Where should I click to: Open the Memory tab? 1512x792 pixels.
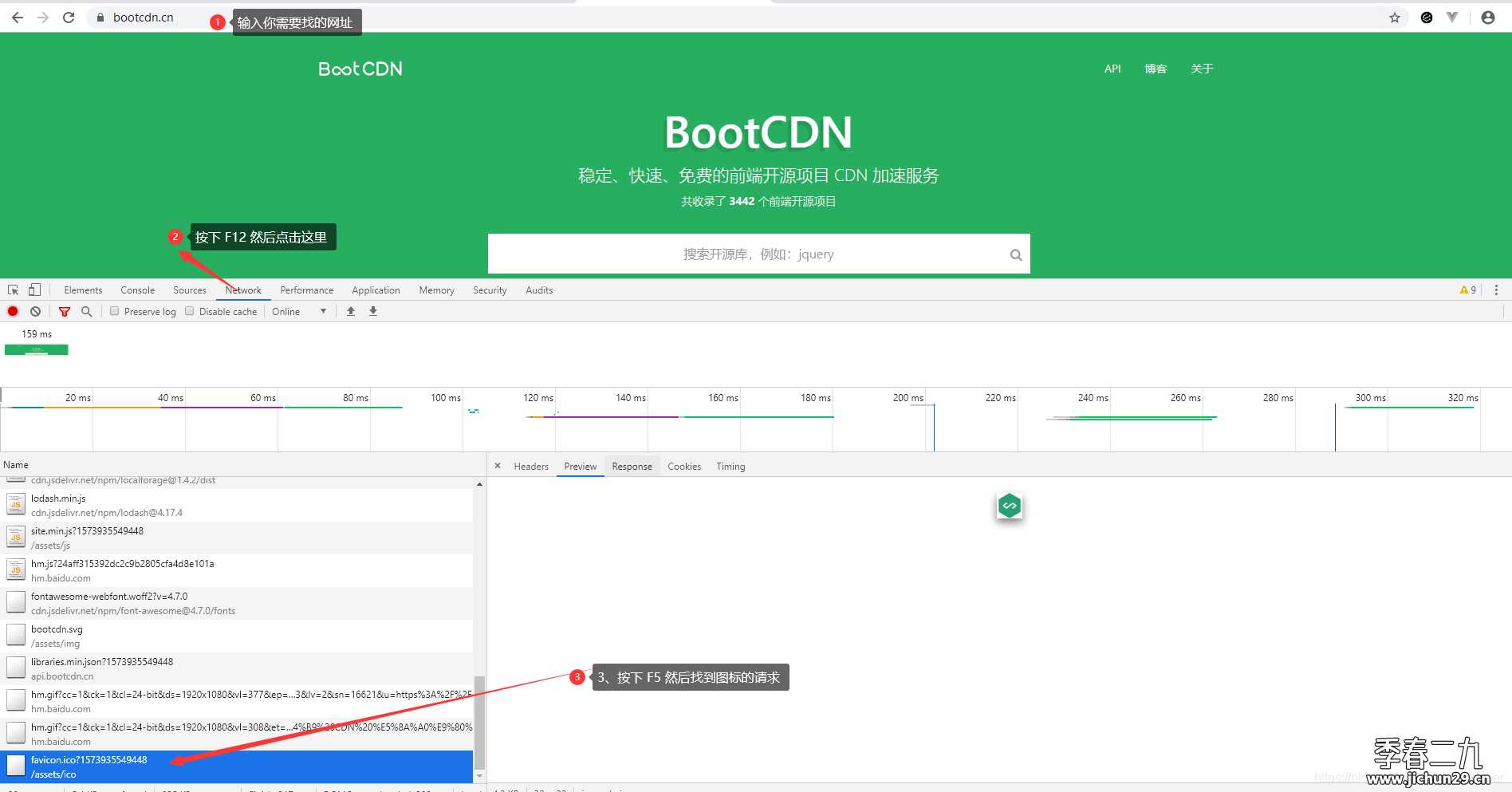(437, 290)
